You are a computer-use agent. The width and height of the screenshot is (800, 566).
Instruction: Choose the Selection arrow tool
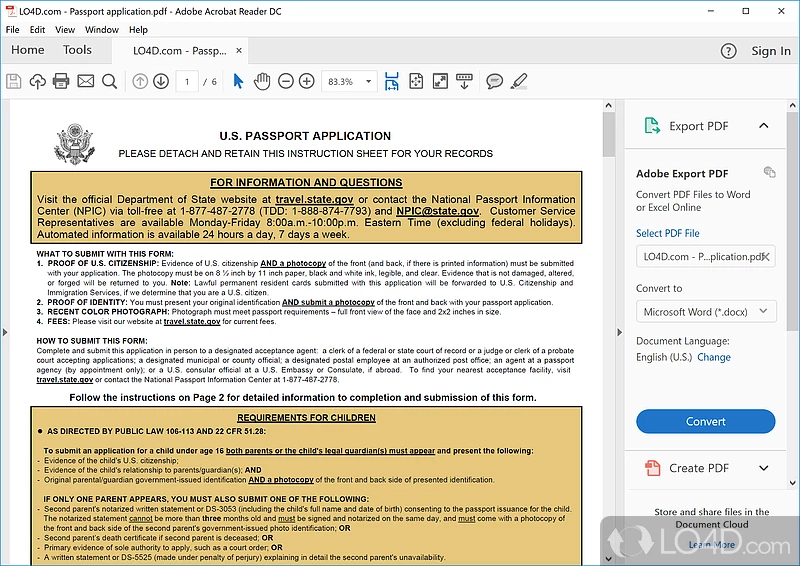pos(238,81)
